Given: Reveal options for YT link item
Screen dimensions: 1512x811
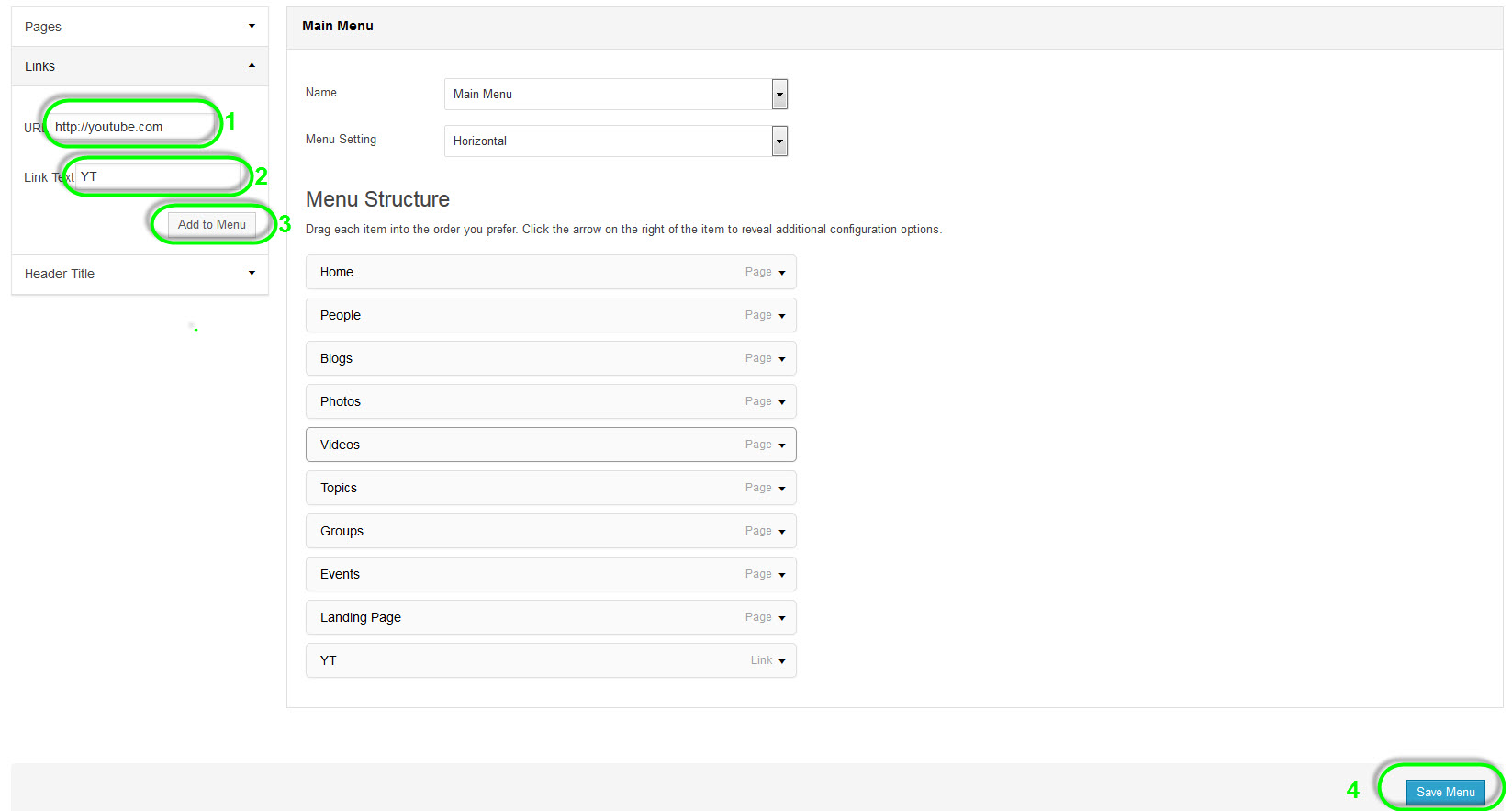Looking at the screenshot, I should tap(782, 661).
